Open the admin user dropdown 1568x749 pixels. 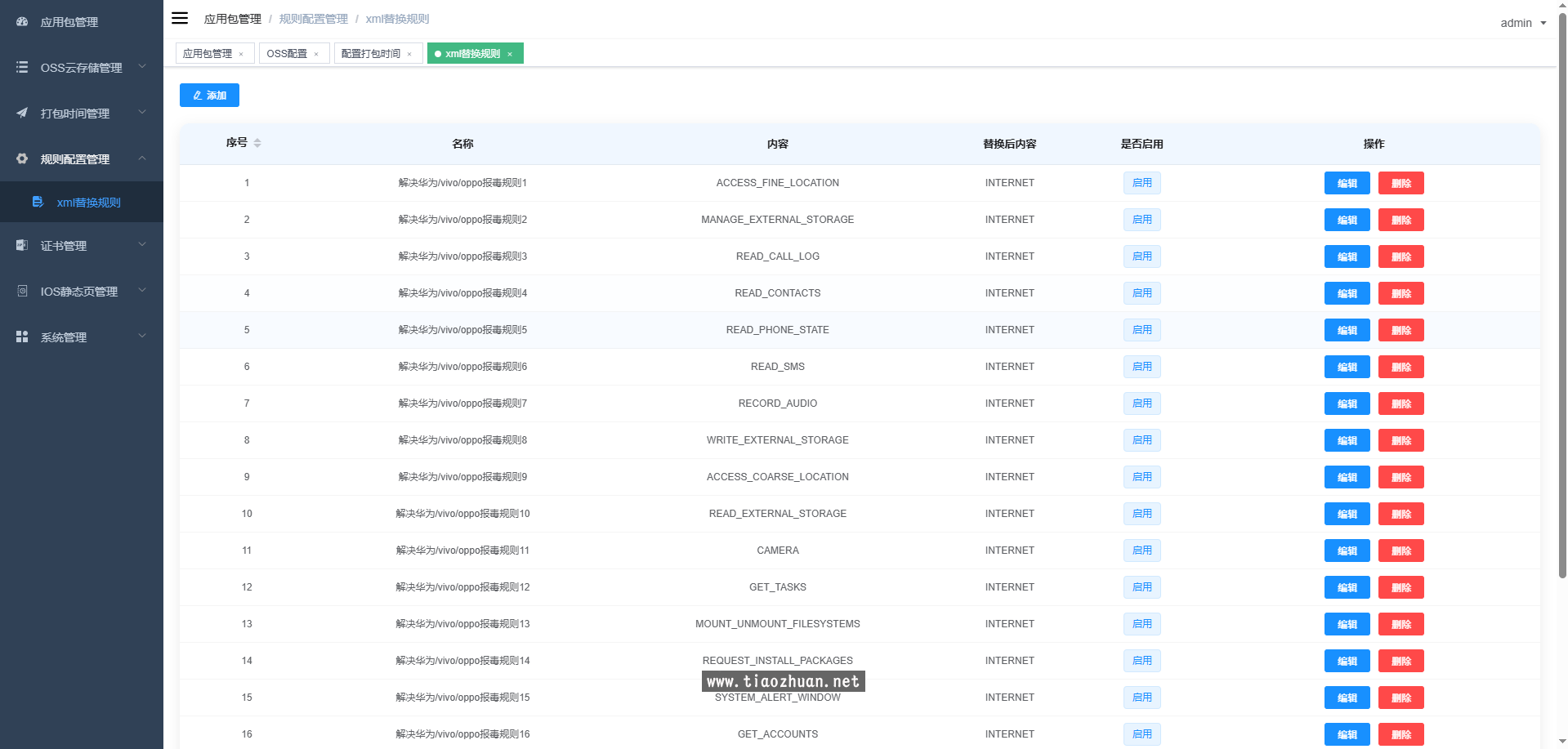pyautogui.click(x=1523, y=23)
